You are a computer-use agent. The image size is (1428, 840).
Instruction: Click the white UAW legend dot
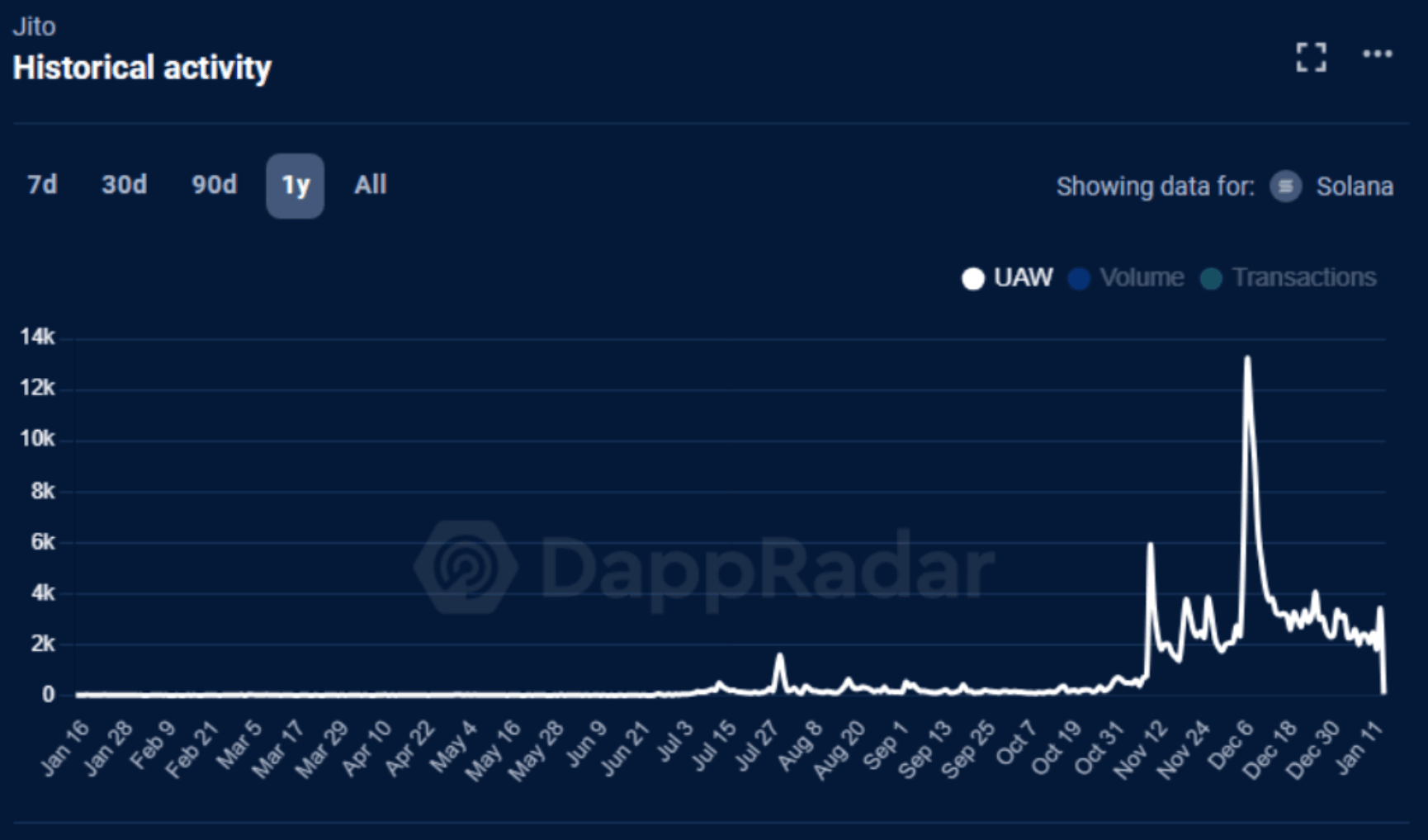[973, 279]
